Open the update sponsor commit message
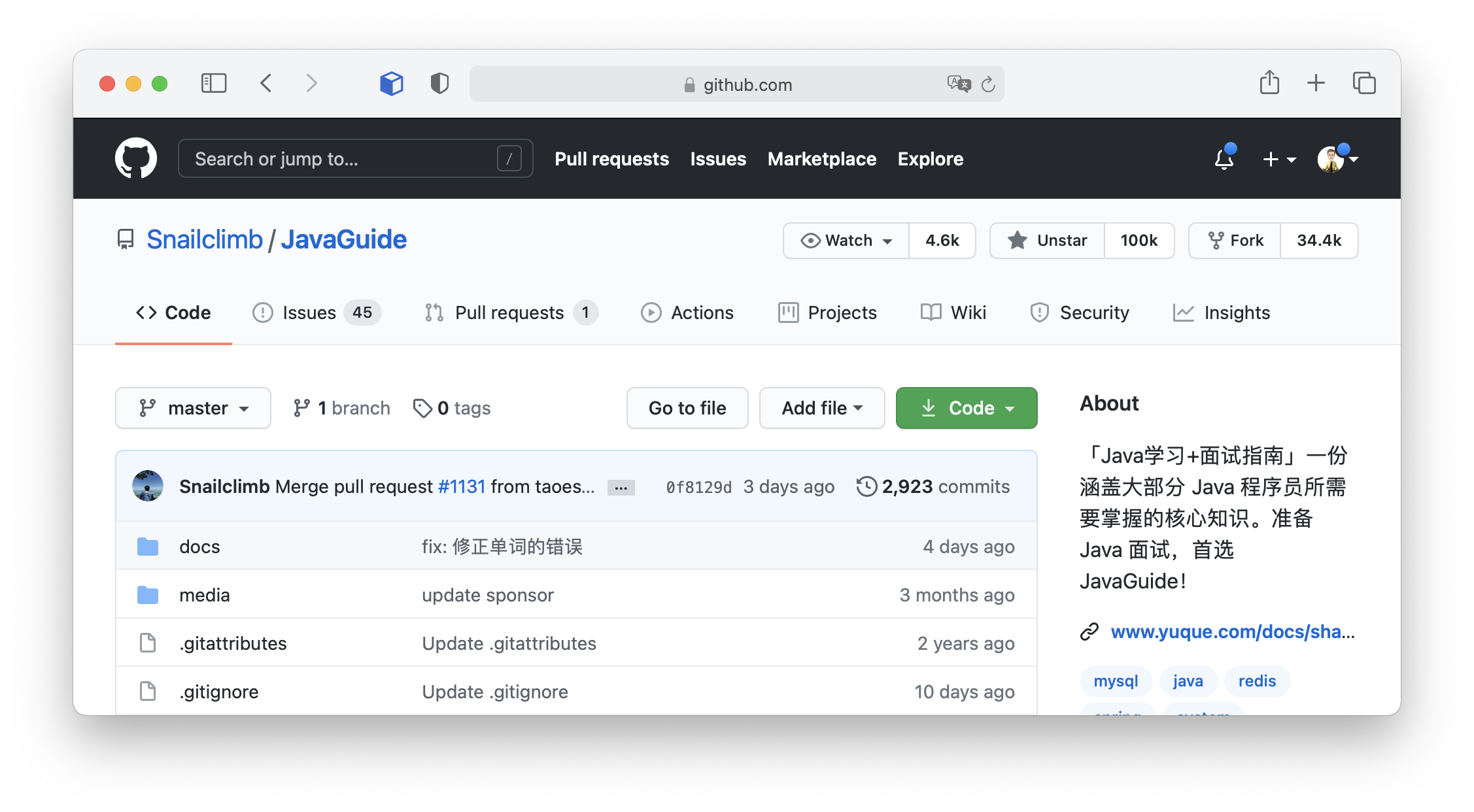The width and height of the screenshot is (1474, 812). point(488,595)
